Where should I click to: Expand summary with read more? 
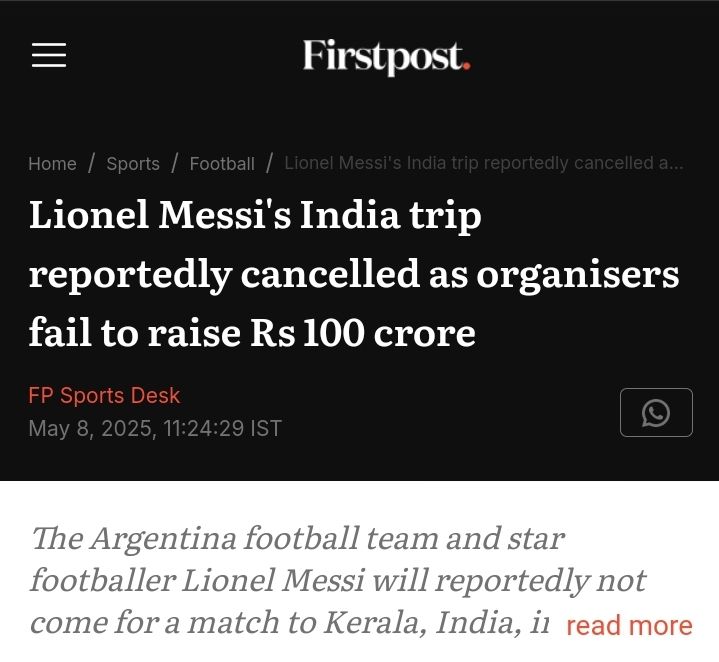(x=629, y=626)
